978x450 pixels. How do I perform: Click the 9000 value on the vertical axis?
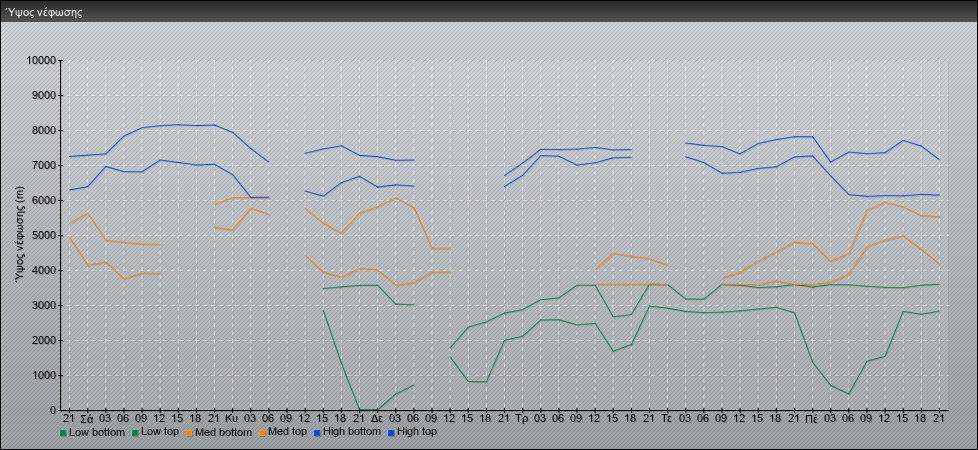pyautogui.click(x=44, y=95)
